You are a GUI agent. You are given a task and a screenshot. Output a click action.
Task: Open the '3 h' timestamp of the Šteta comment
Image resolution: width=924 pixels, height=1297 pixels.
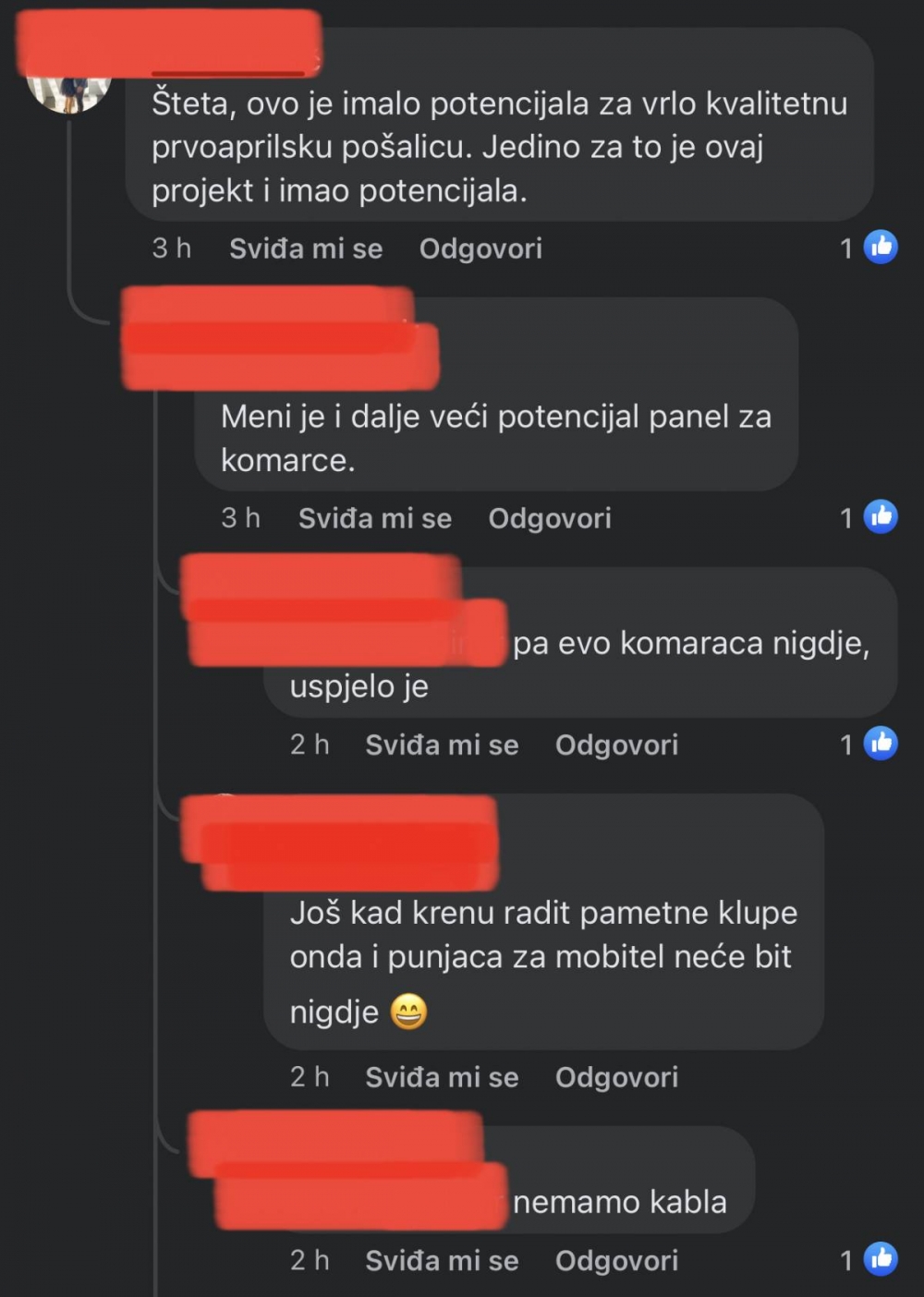point(172,248)
